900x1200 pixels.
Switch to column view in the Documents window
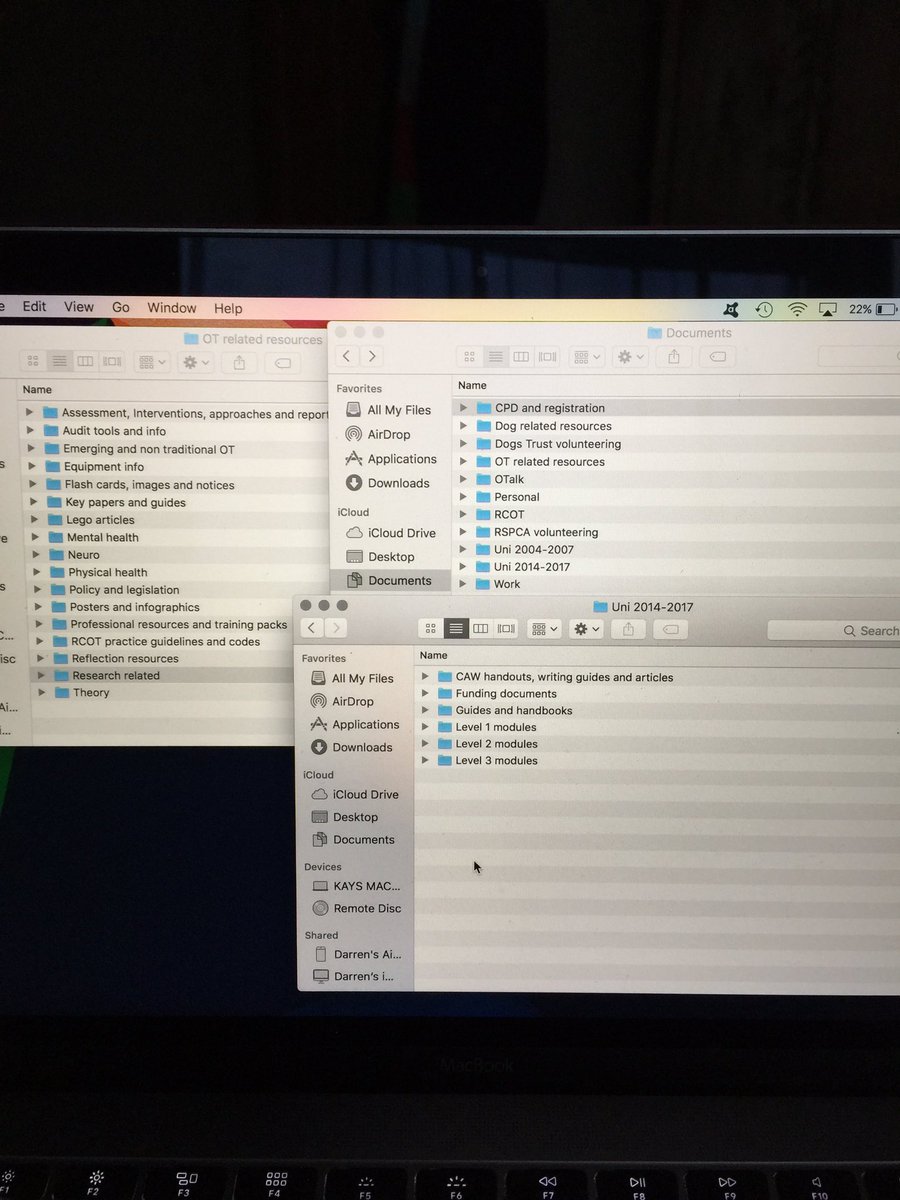point(522,357)
